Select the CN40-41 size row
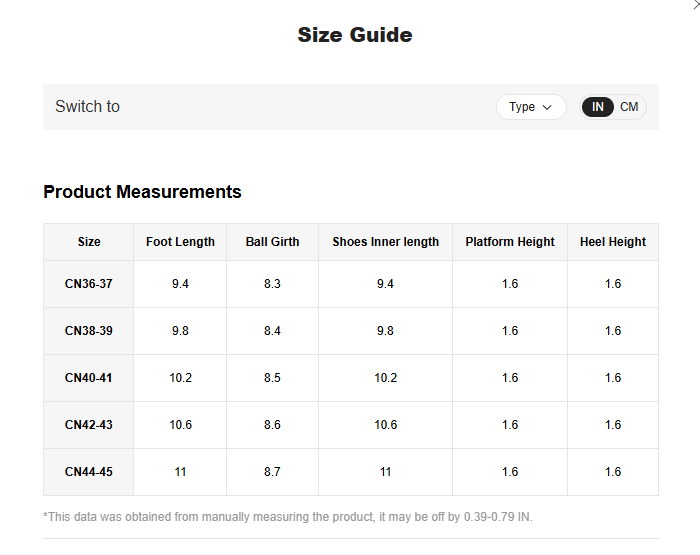 pyautogui.click(x=89, y=378)
